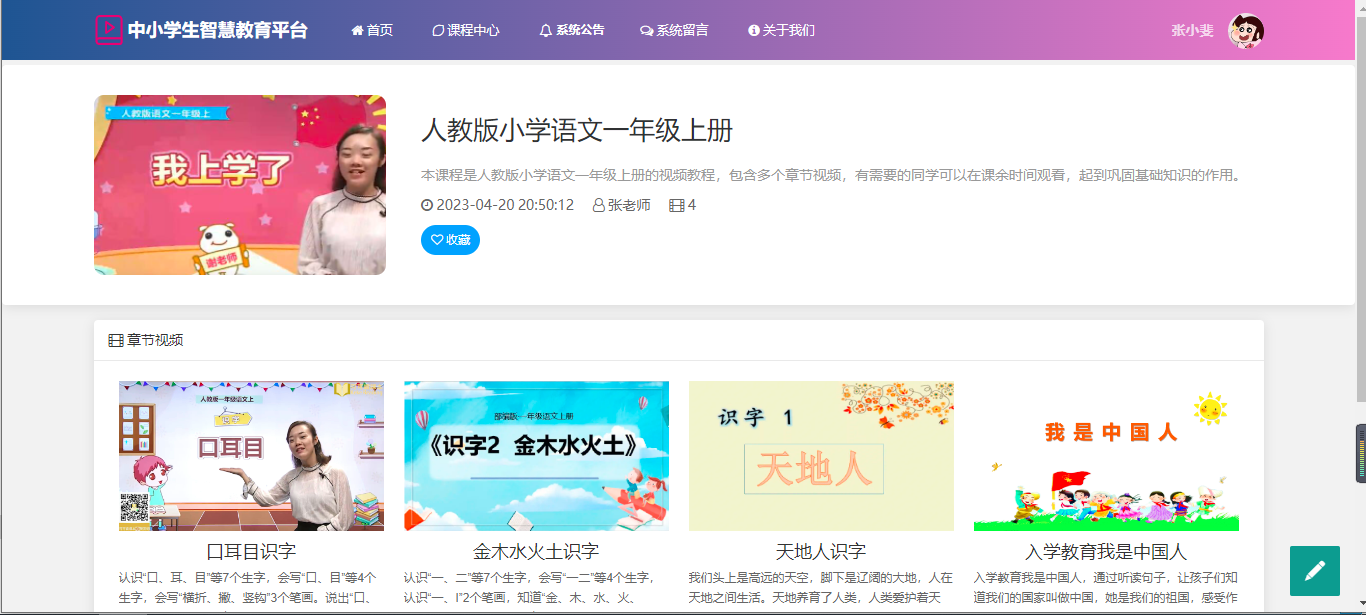
Task: Click the clock icon beside the date
Action: [x=427, y=205]
